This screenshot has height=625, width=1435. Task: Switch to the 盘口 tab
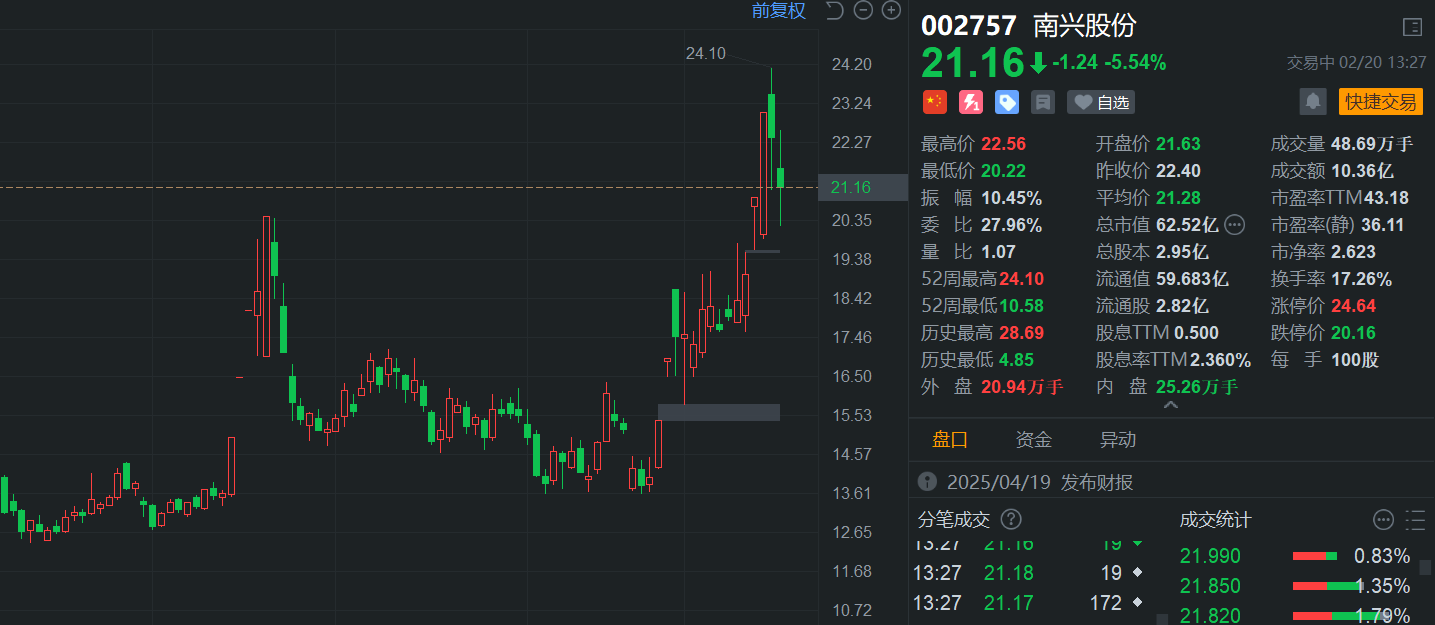tap(950, 439)
